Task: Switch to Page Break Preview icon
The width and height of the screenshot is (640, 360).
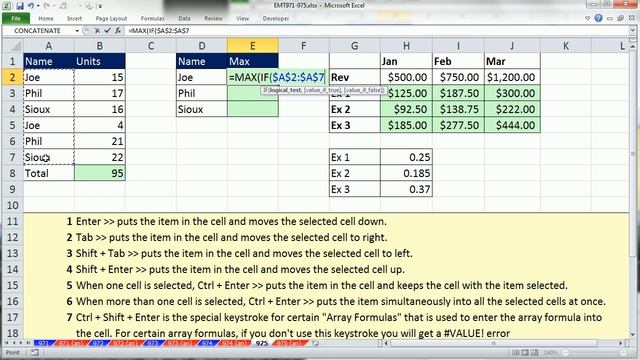Action: click(x=535, y=352)
